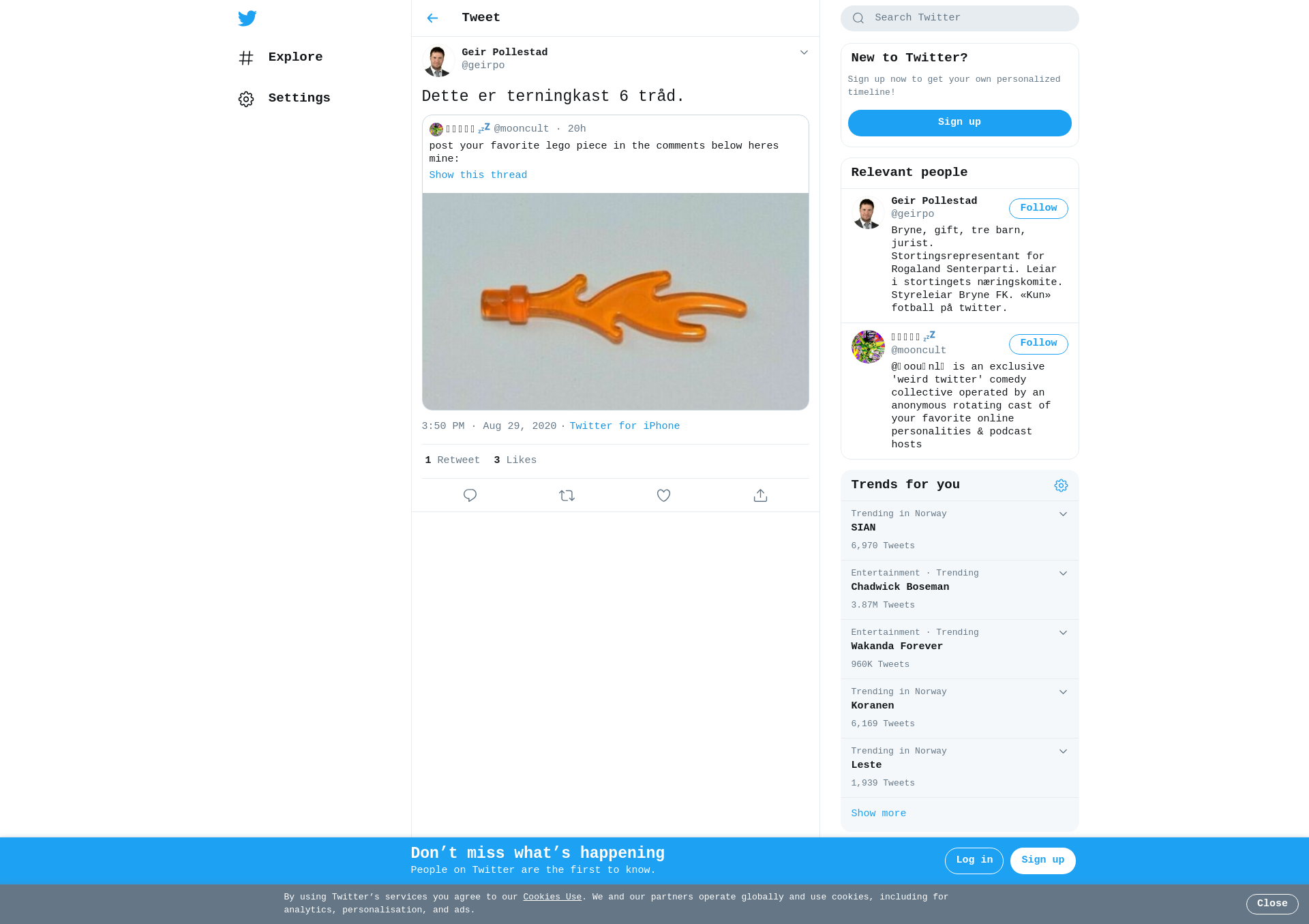Expand the tweet options chevron by Geir Pollestad
Image resolution: width=1309 pixels, height=924 pixels.
point(804,53)
